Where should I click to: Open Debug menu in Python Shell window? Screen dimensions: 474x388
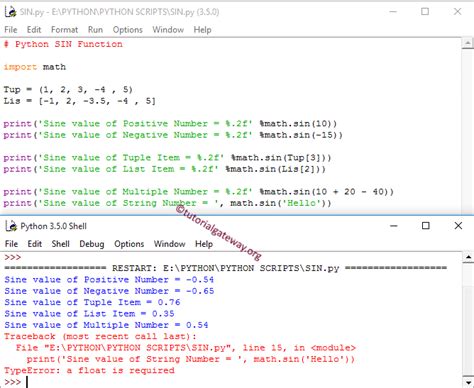92,244
